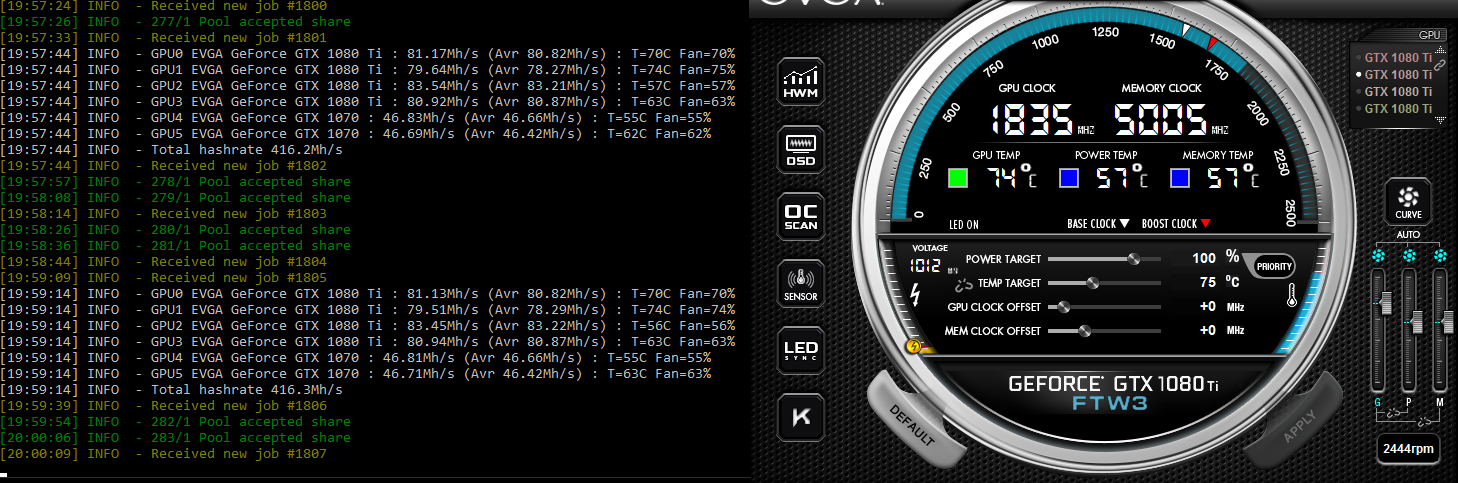Click the GPU list link chain icon
The height and width of the screenshot is (483, 1458).
pyautogui.click(x=1442, y=64)
